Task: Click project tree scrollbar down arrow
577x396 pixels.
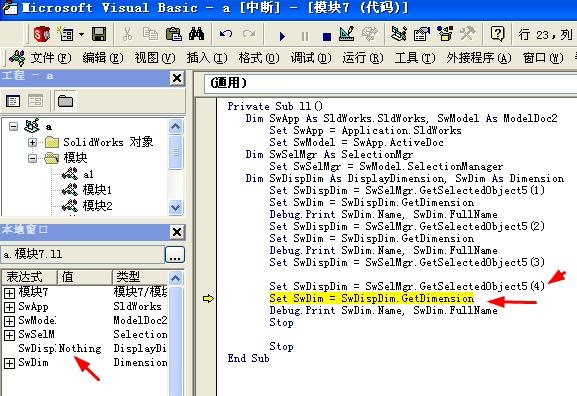Action: [x=176, y=208]
